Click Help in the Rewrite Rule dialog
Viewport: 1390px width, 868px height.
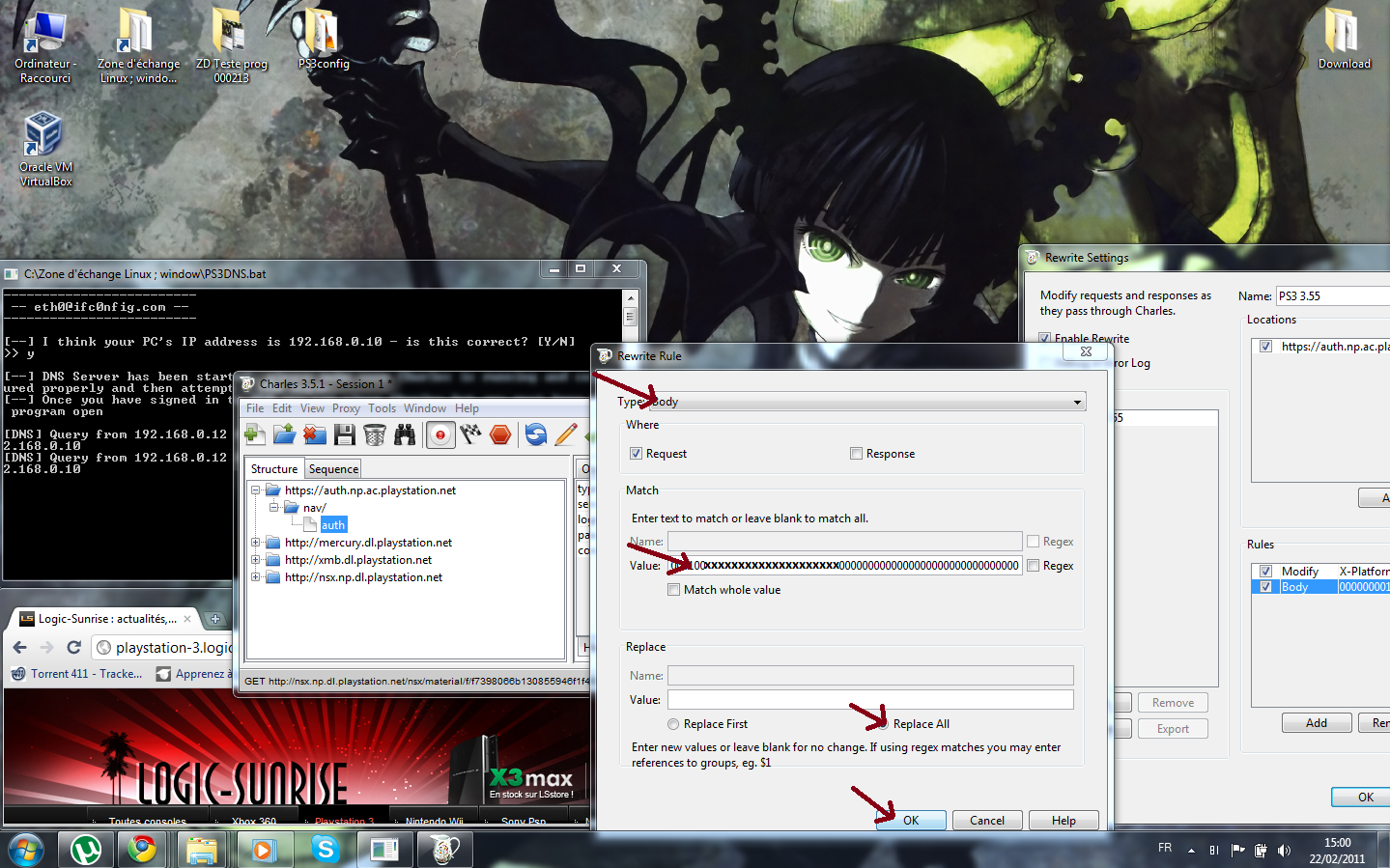pos(1064,820)
